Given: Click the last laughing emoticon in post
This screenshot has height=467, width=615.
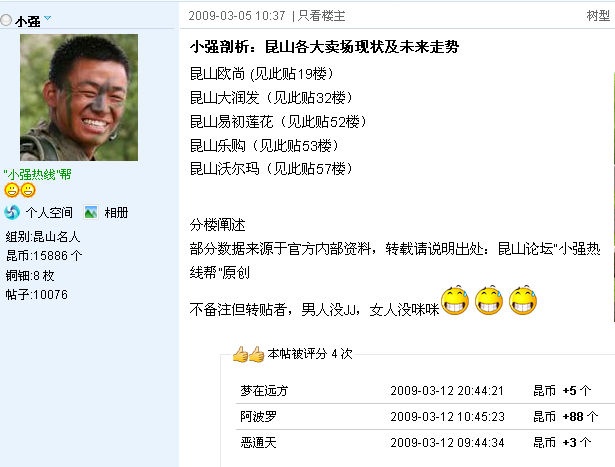Looking at the screenshot, I should 523,300.
